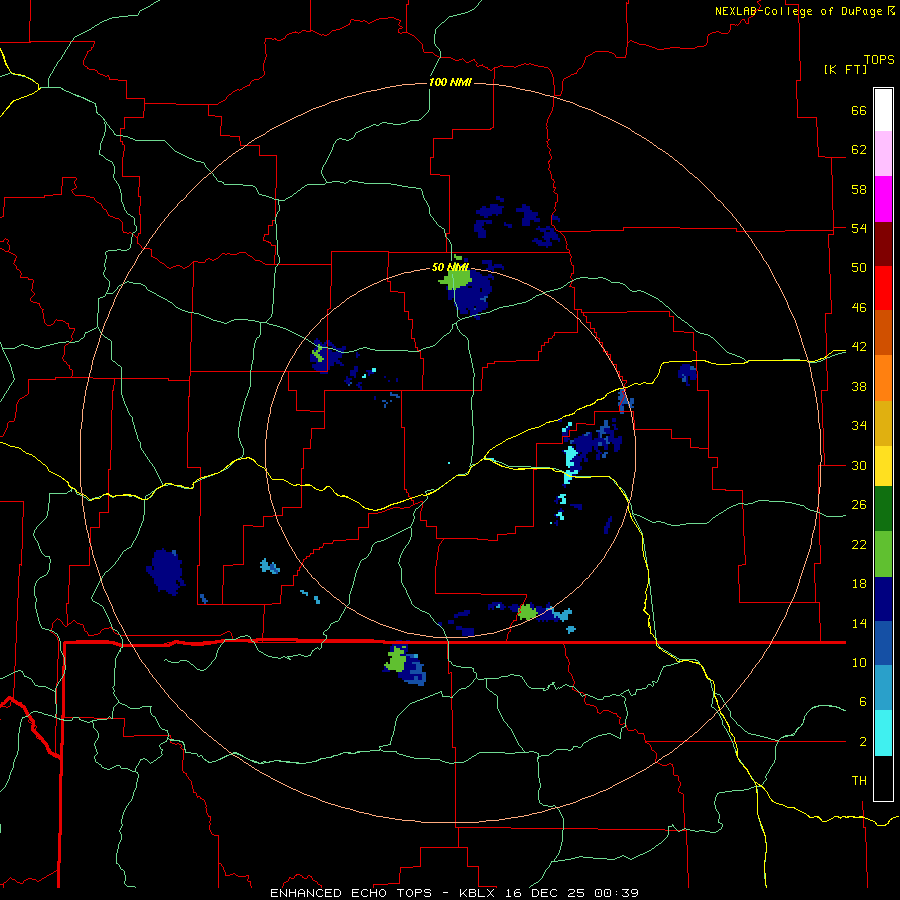Click the medium blue legend swatch

click(x=883, y=643)
